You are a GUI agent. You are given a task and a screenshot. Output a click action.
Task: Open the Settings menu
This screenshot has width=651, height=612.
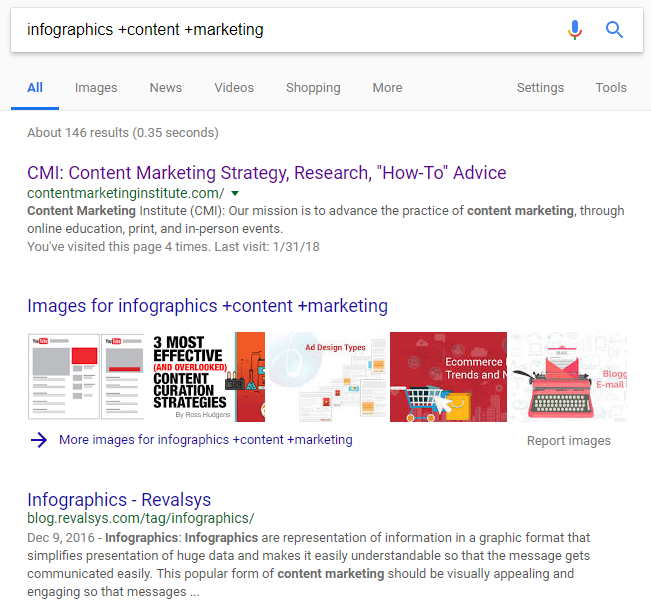point(540,88)
